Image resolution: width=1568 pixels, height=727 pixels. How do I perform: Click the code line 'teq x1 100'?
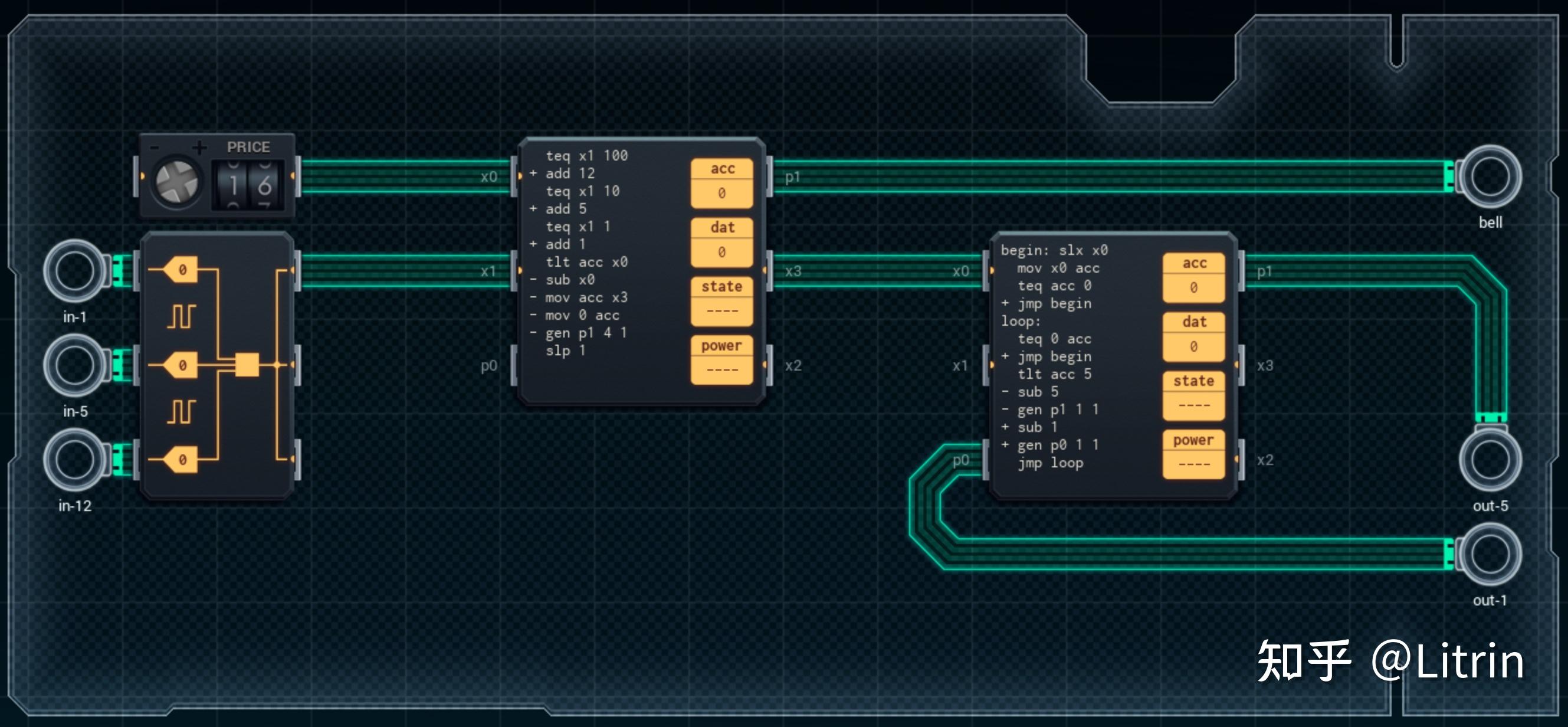[586, 156]
